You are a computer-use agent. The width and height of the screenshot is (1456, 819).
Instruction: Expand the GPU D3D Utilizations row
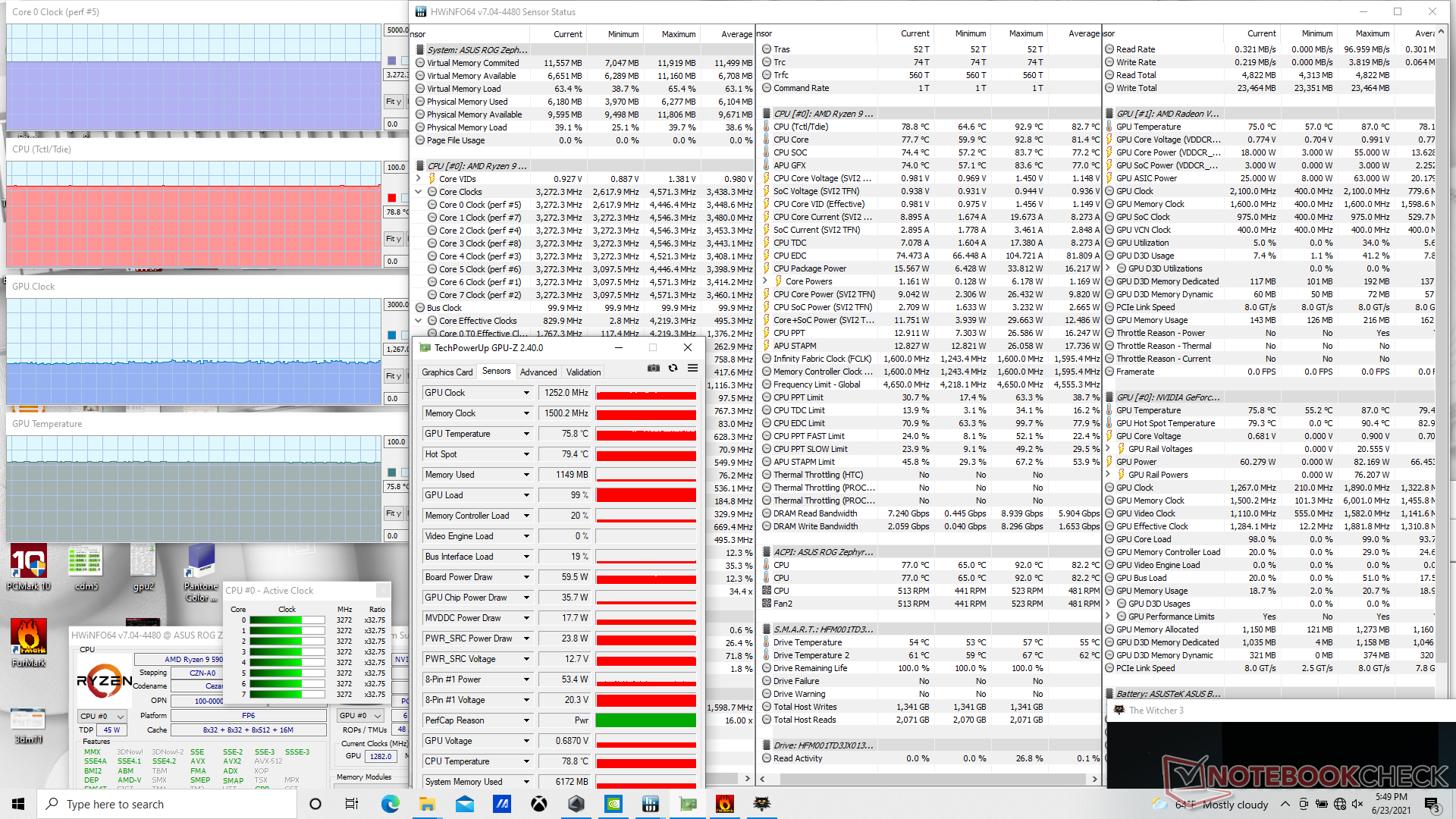click(x=1108, y=268)
